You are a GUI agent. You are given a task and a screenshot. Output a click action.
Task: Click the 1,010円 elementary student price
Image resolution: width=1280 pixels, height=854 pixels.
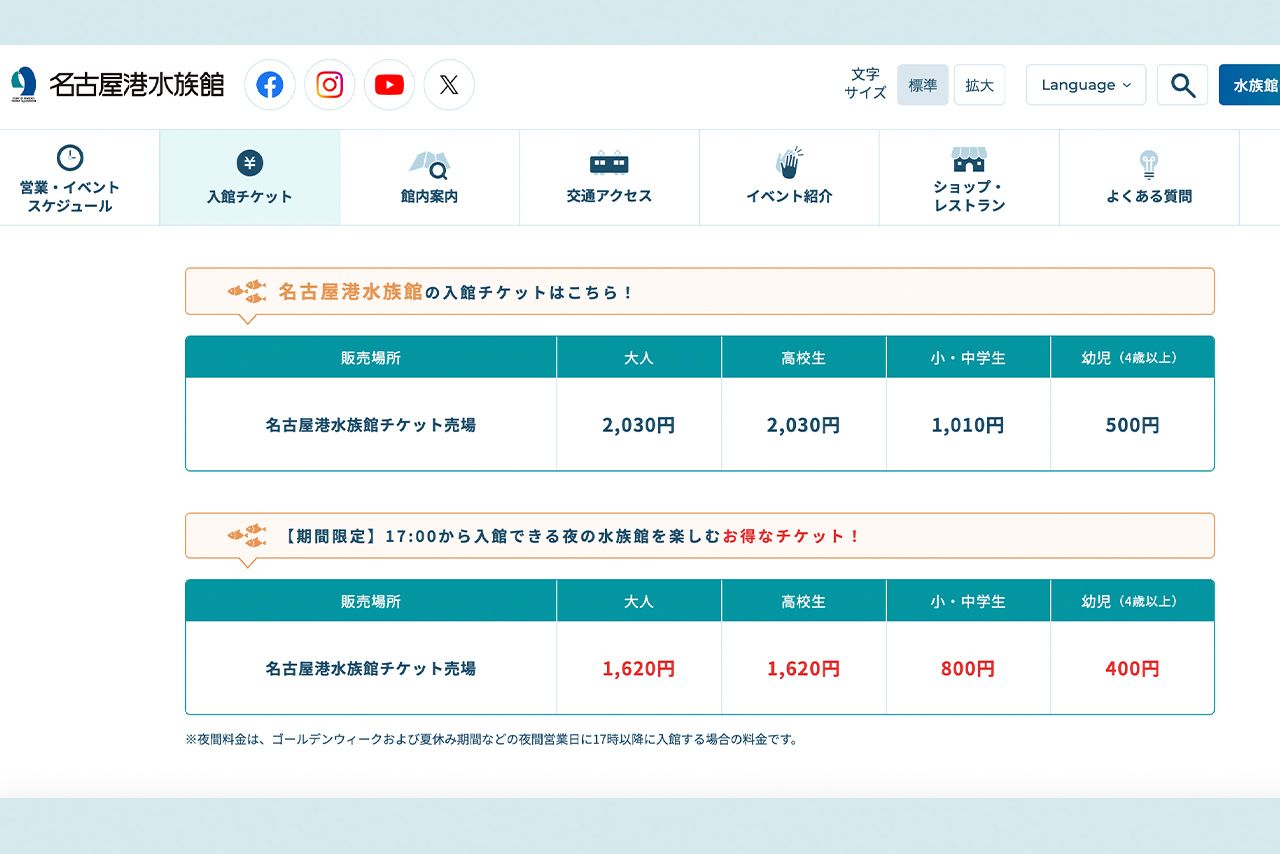click(x=968, y=425)
